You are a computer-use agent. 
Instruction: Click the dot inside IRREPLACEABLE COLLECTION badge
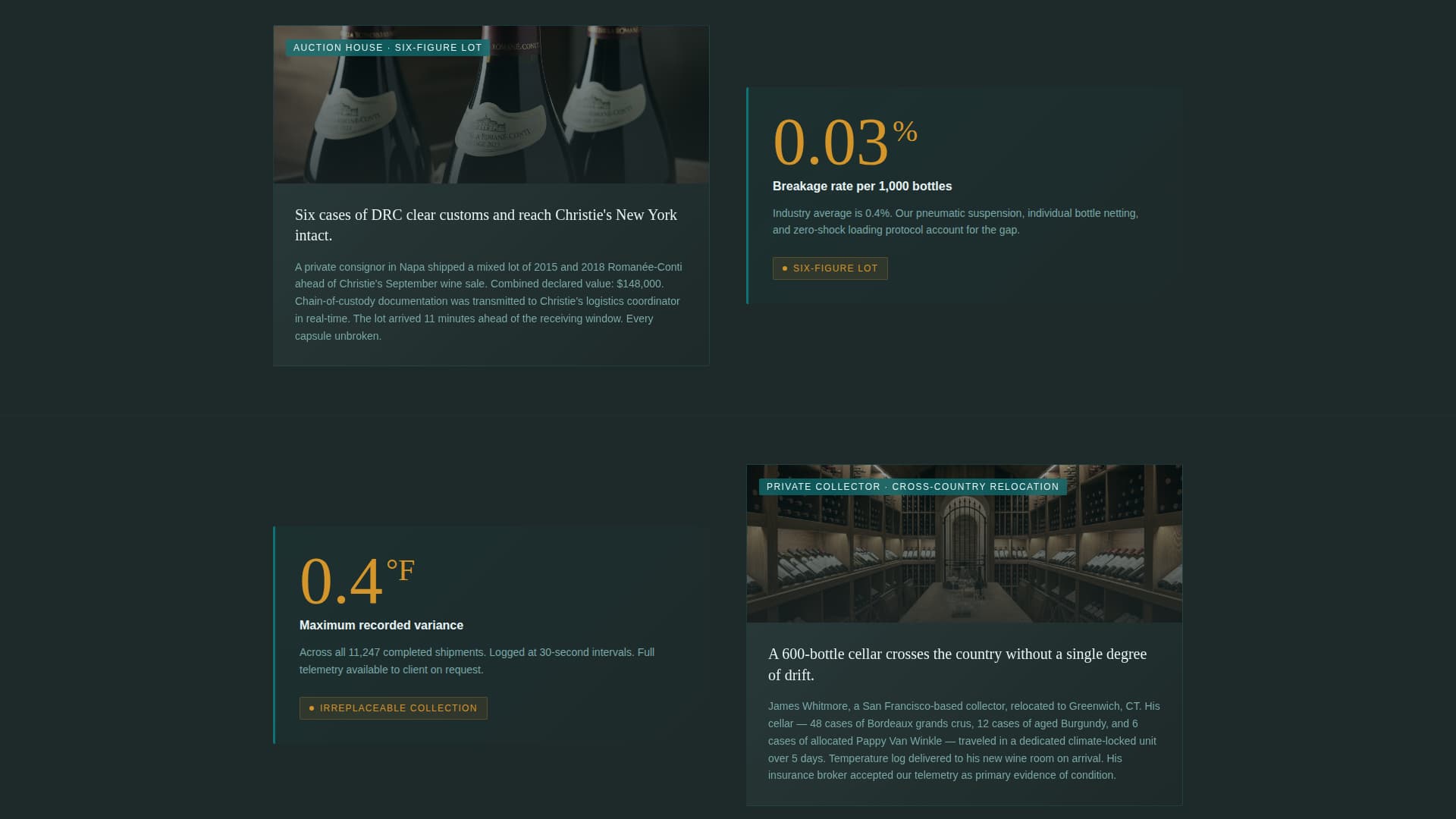pyautogui.click(x=311, y=708)
